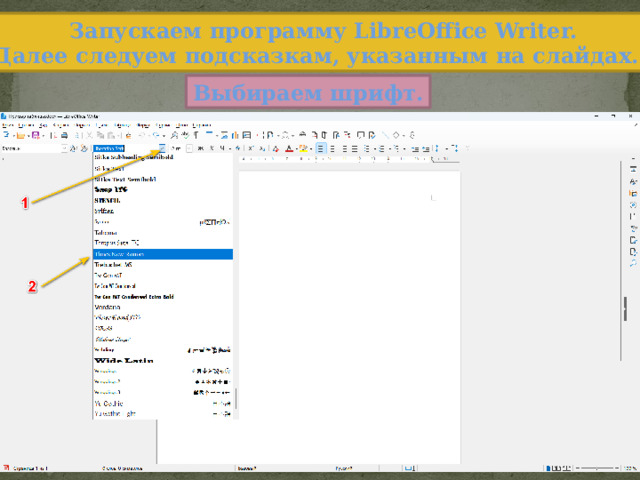Open the paragraph style dropdown arrow

click(64, 149)
